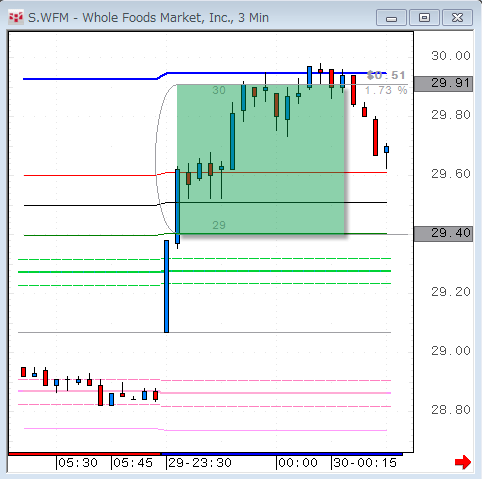The height and width of the screenshot is (479, 482).
Task: Click the 00:00 time axis label
Action: 298,463
